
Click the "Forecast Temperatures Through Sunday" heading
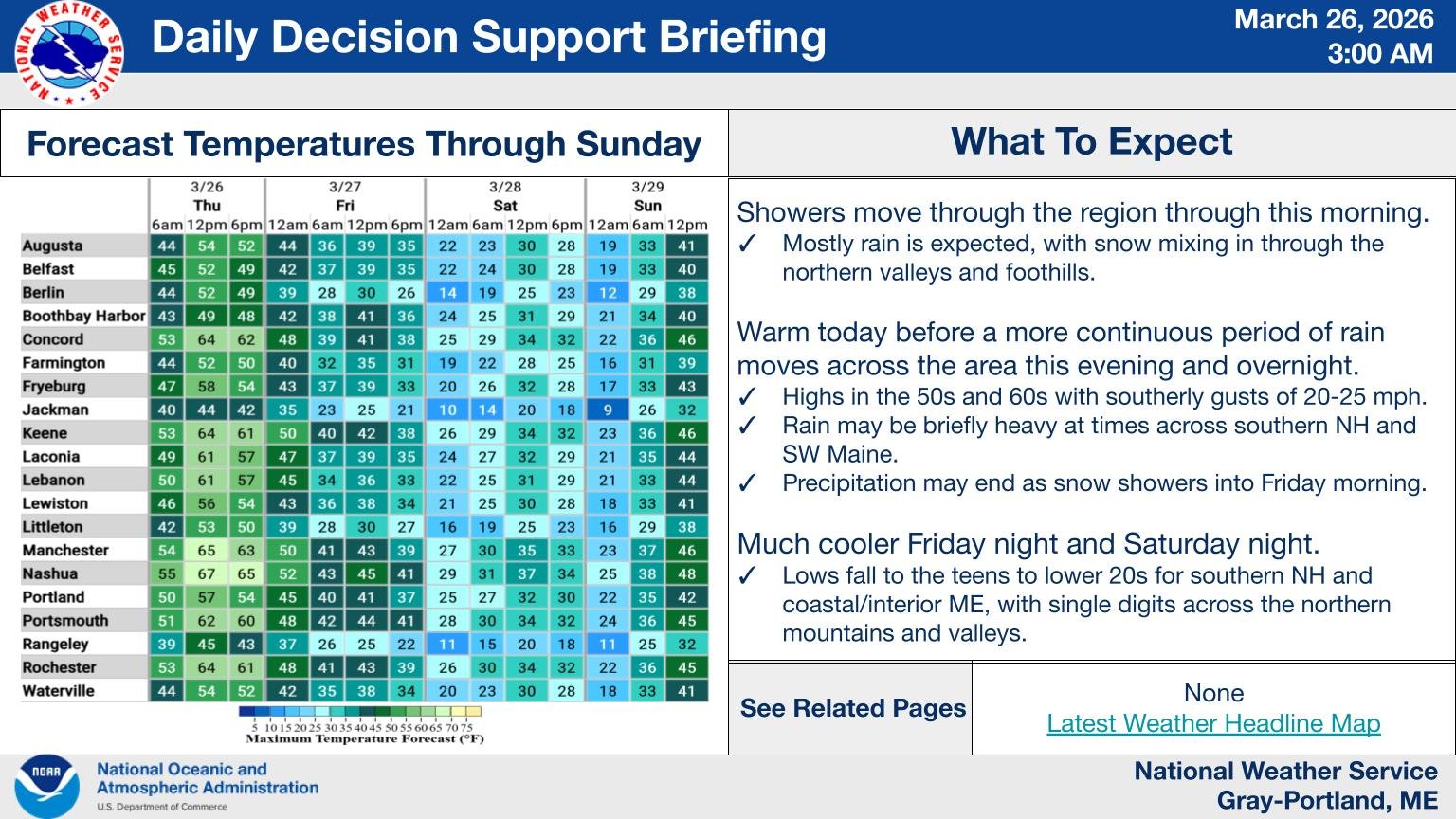(x=364, y=144)
